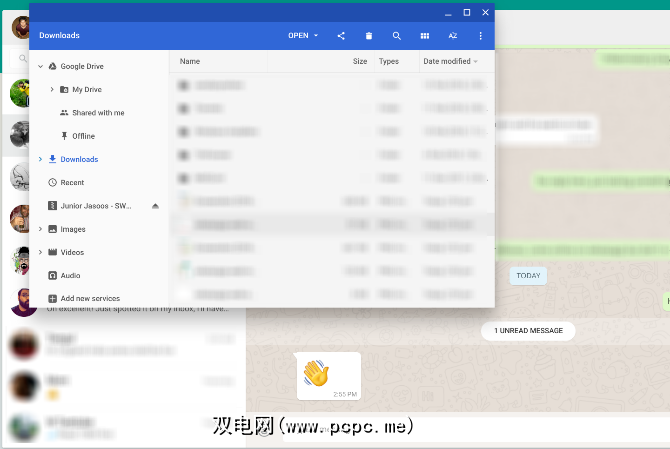The image size is (670, 449).
Task: Select Downloads in the sidebar
Action: [79, 159]
